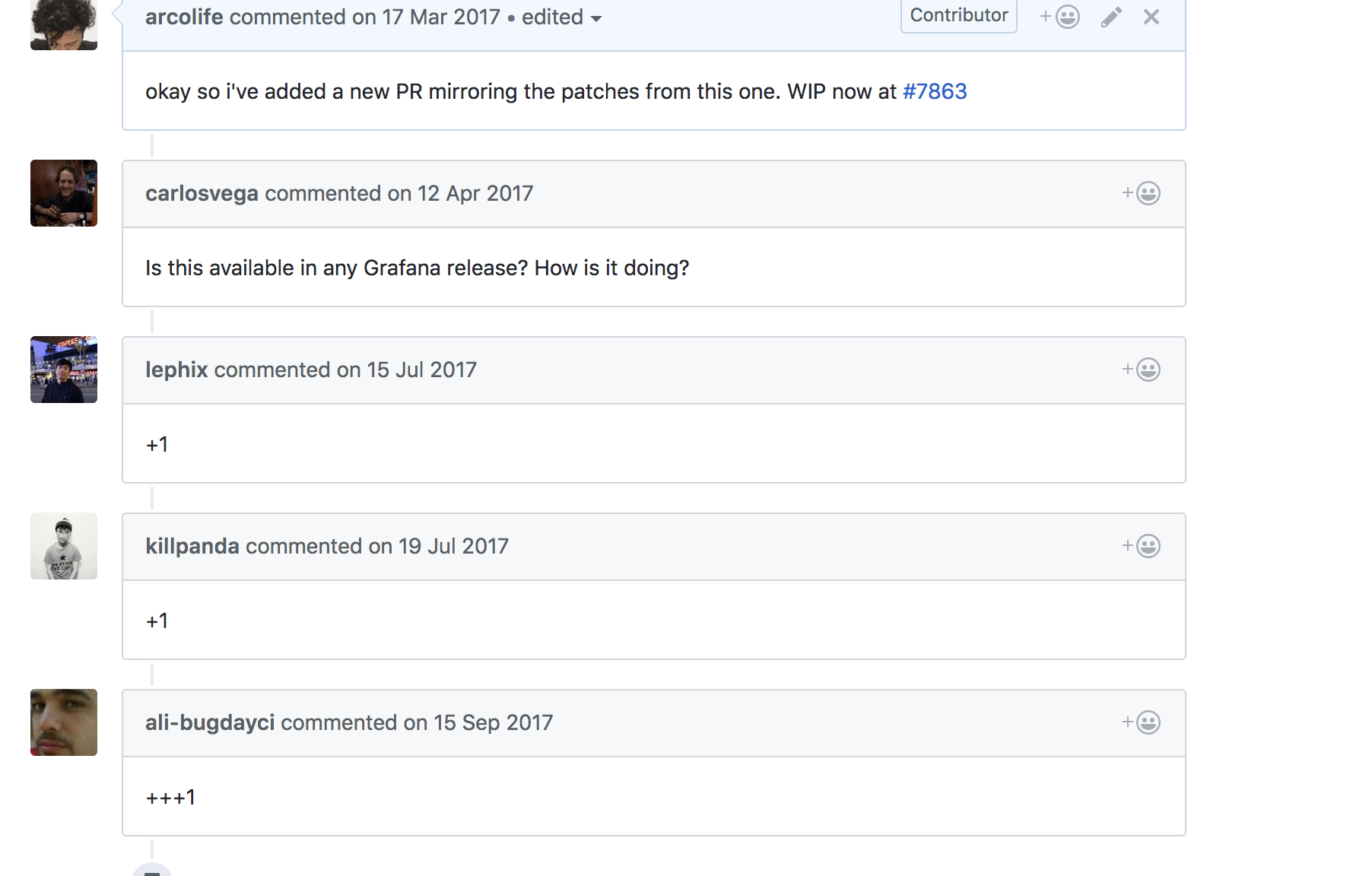Click the "+++1" comment text

click(x=170, y=797)
